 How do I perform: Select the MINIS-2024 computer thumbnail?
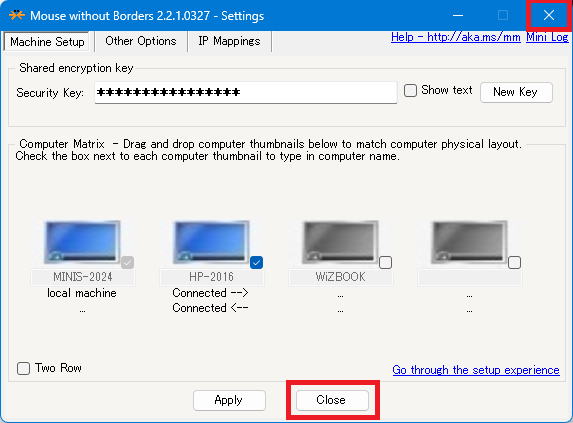tap(82, 242)
